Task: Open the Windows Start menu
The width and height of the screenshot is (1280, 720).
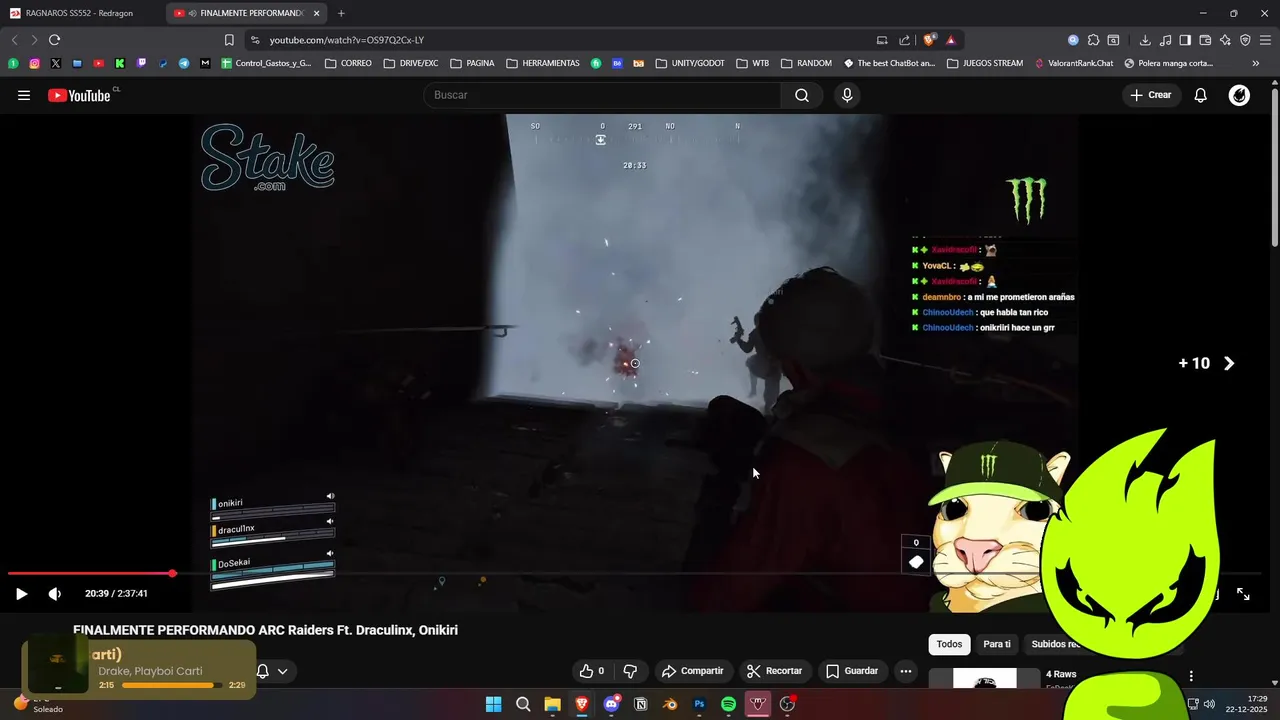Action: (493, 704)
